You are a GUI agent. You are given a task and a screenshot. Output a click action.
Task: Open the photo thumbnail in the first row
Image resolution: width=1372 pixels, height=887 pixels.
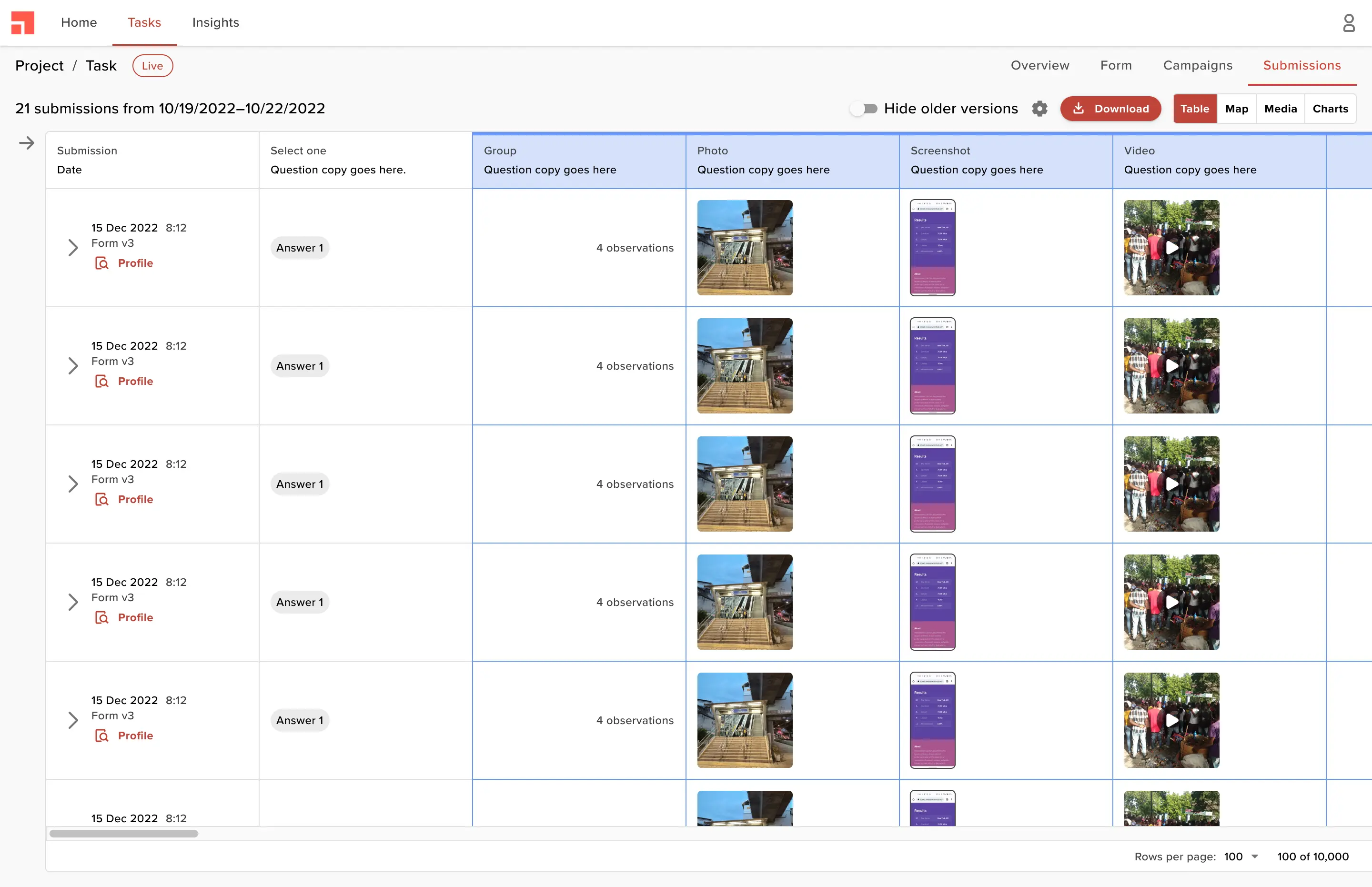click(744, 248)
